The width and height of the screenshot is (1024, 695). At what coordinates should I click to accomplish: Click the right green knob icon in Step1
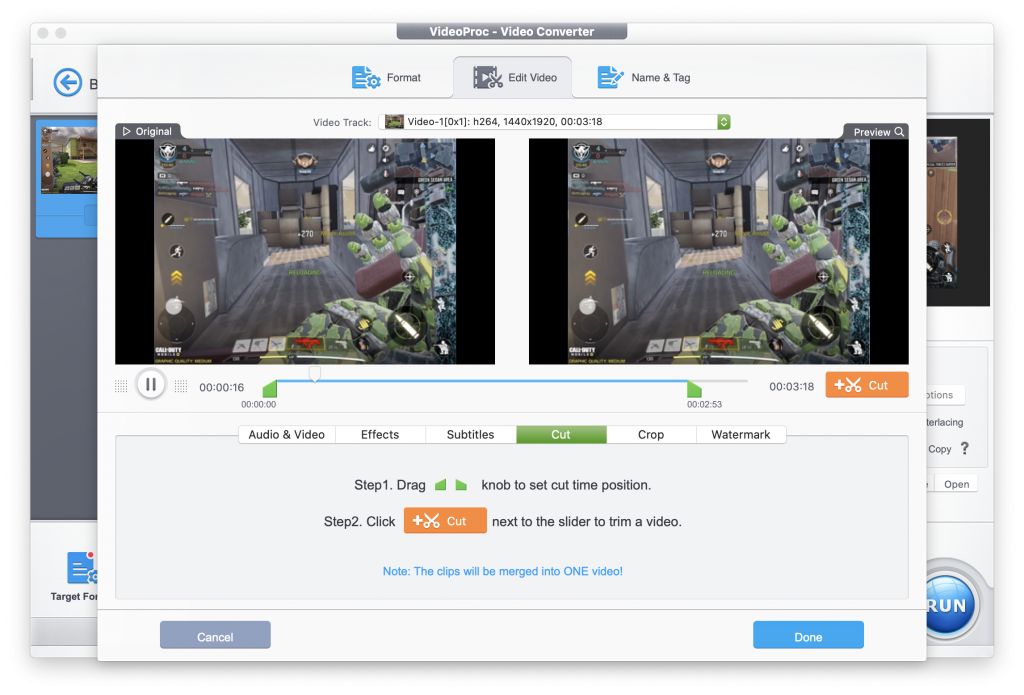[x=461, y=485]
